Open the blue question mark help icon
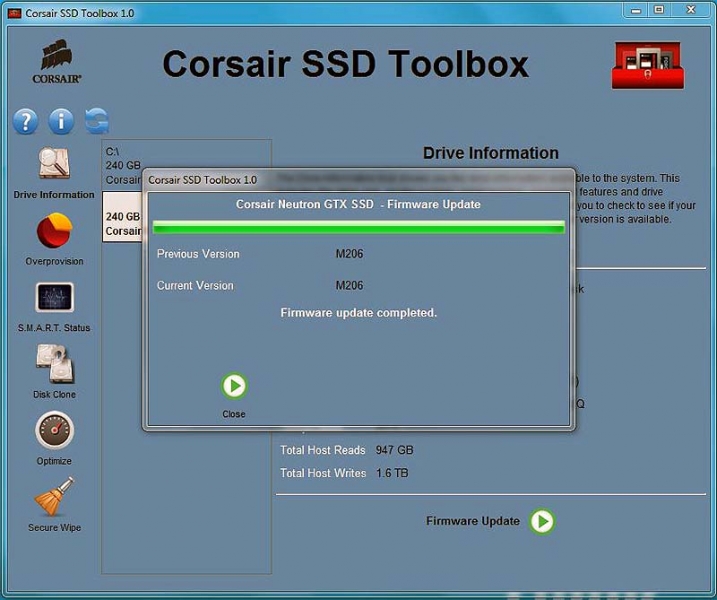 pos(25,122)
